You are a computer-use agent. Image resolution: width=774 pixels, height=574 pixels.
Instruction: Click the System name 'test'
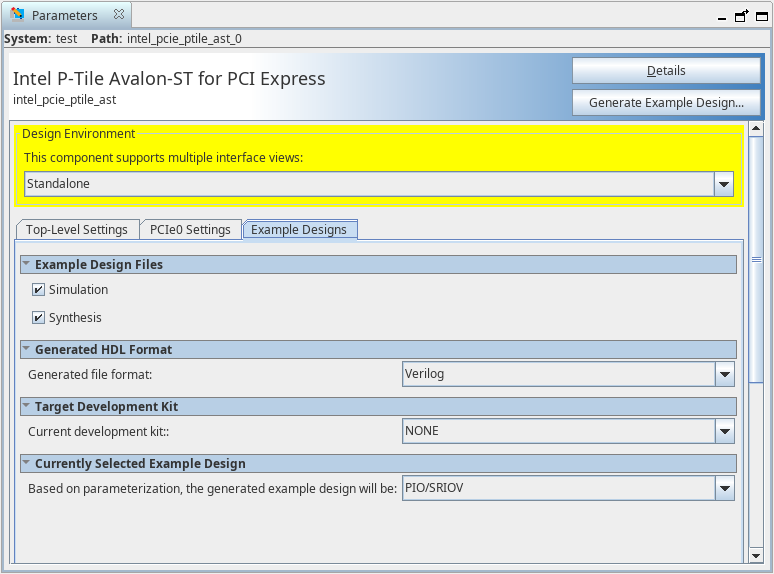pos(66,38)
